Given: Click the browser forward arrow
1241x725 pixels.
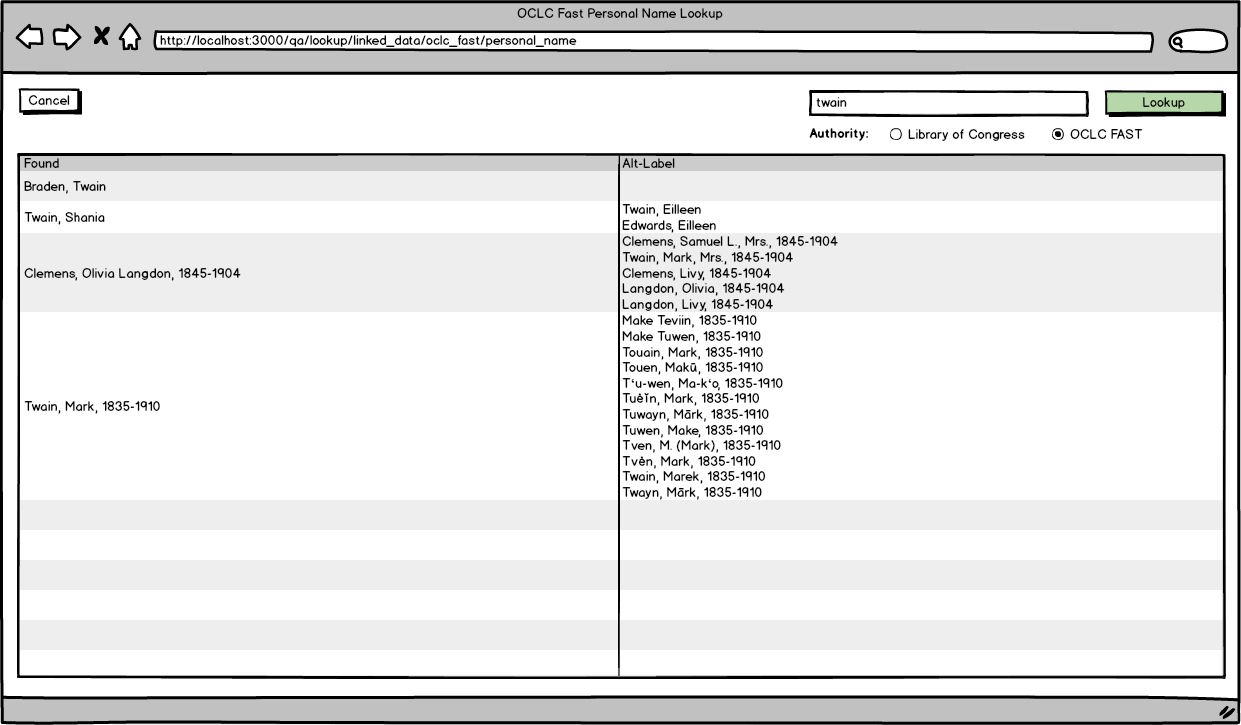Looking at the screenshot, I should (x=66, y=38).
